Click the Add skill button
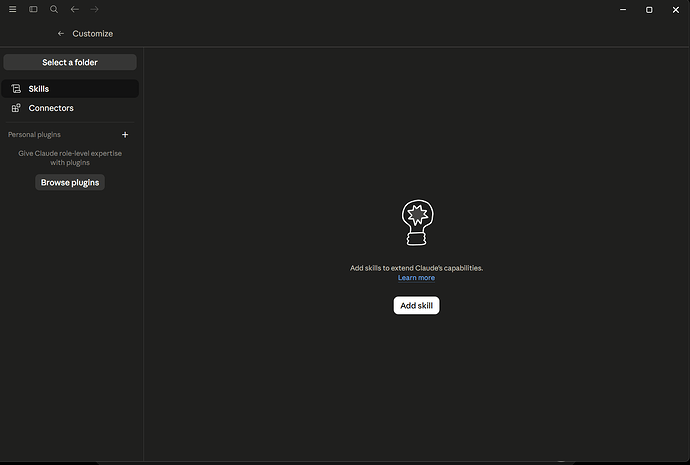This screenshot has width=690, height=465. 416,305
